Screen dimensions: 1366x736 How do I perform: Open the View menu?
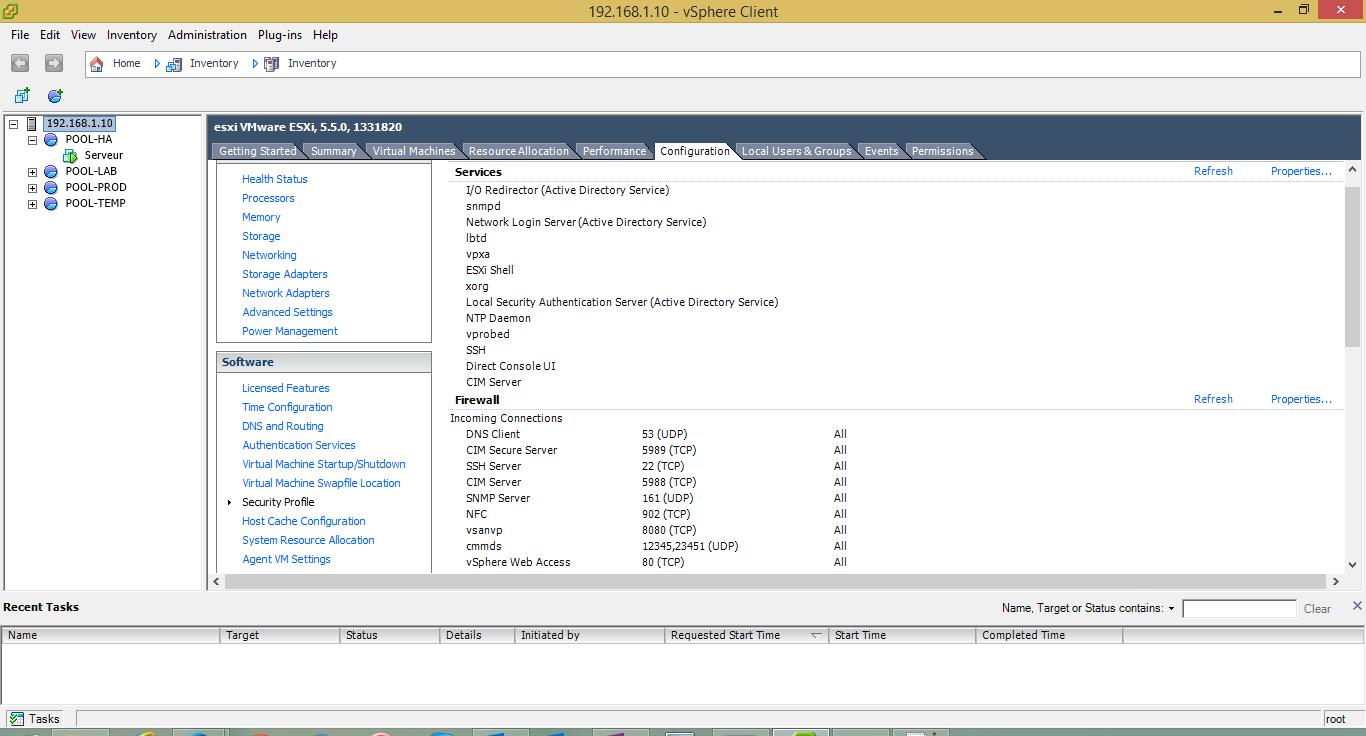point(83,34)
